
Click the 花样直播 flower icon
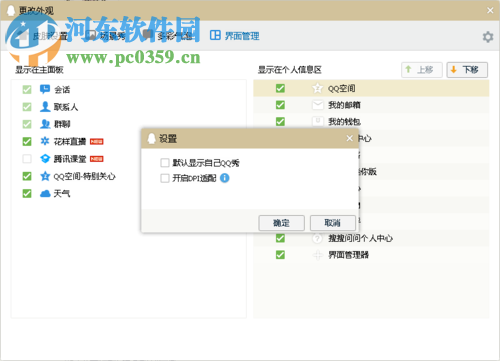pos(45,141)
